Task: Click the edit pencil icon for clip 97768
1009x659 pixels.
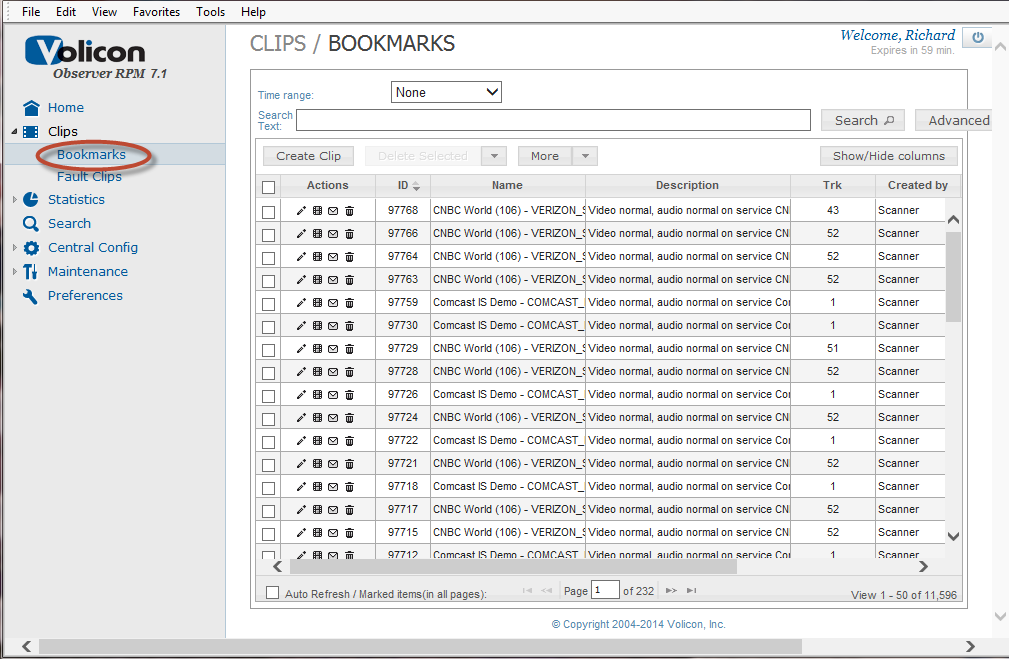Action: point(301,210)
